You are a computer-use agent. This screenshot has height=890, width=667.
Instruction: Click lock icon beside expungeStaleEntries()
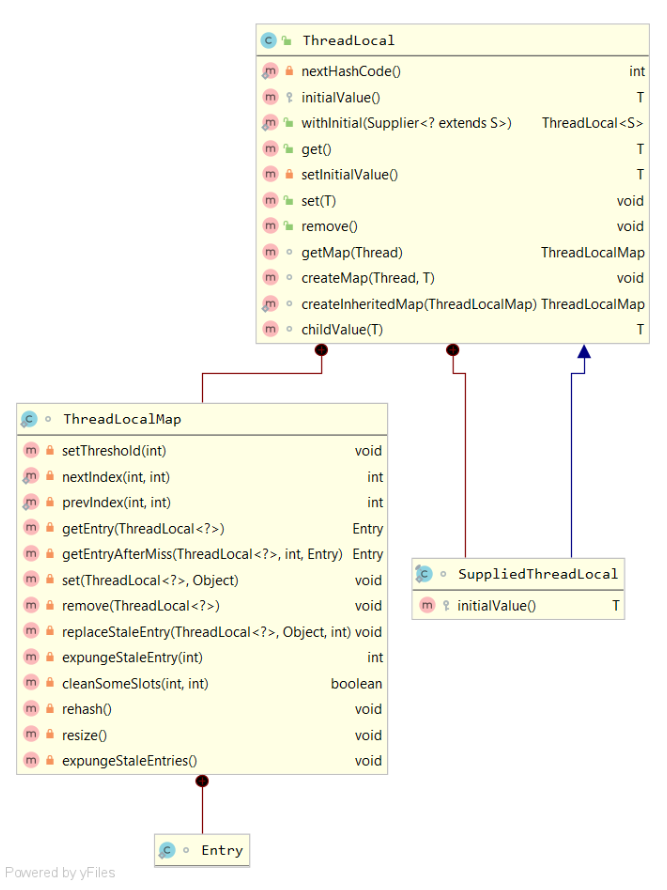point(50,761)
